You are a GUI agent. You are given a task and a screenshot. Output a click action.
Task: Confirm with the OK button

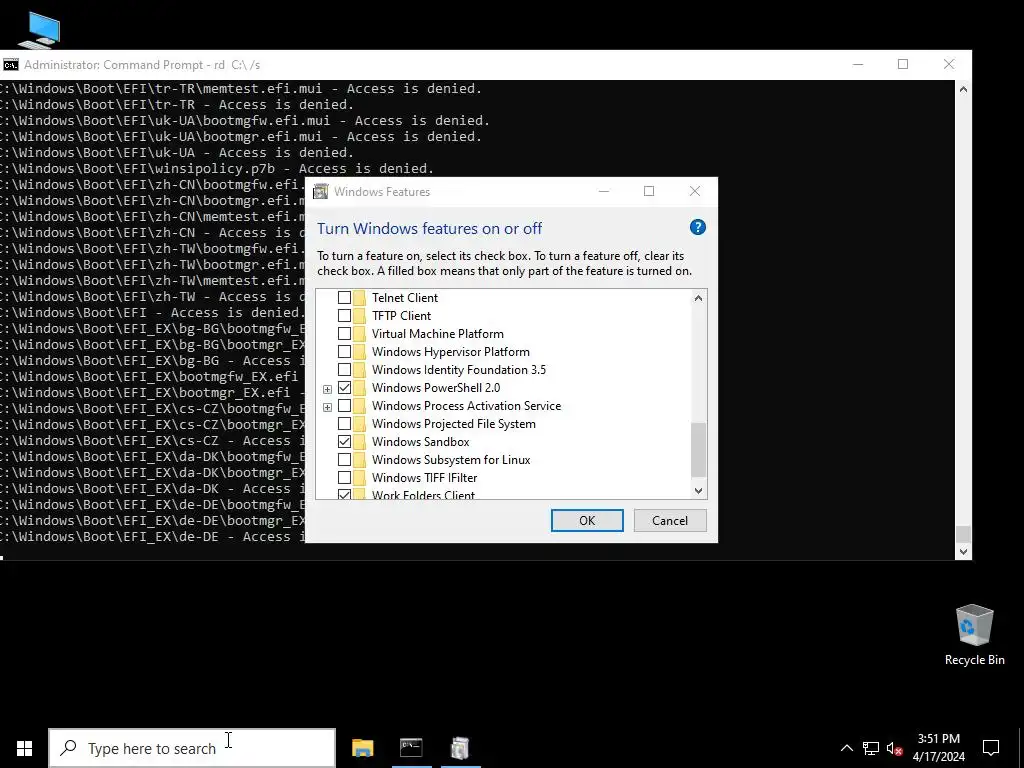click(x=587, y=520)
